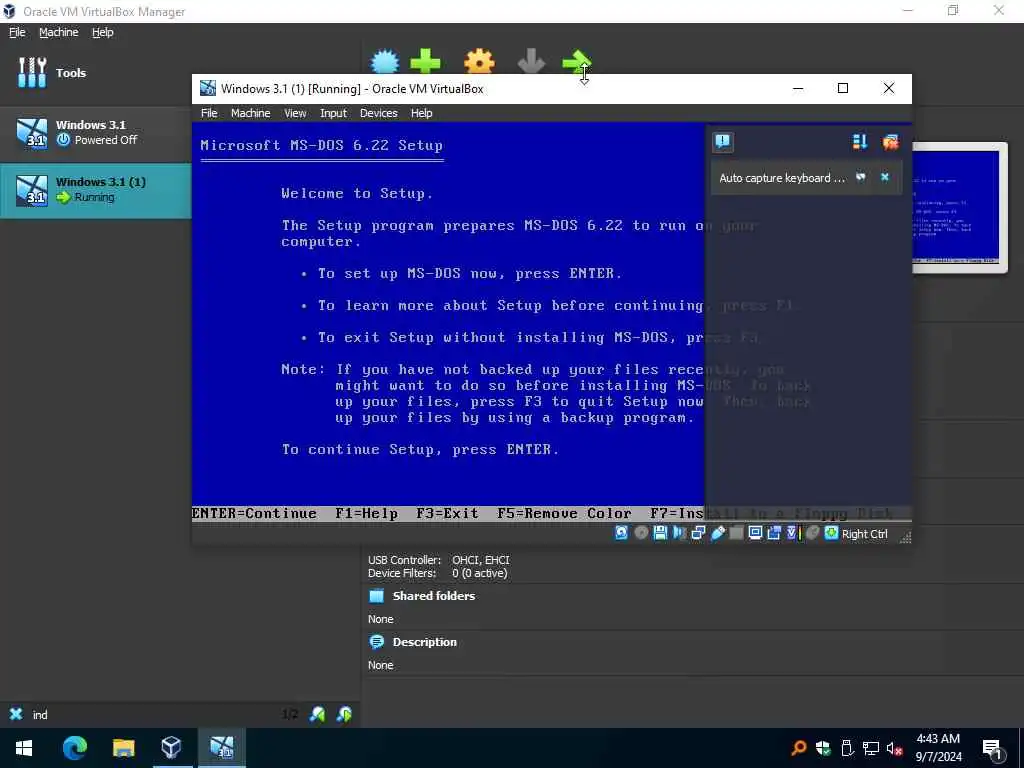Click the muted volume tray icon
Screen dimensions: 1024x768
point(894,748)
